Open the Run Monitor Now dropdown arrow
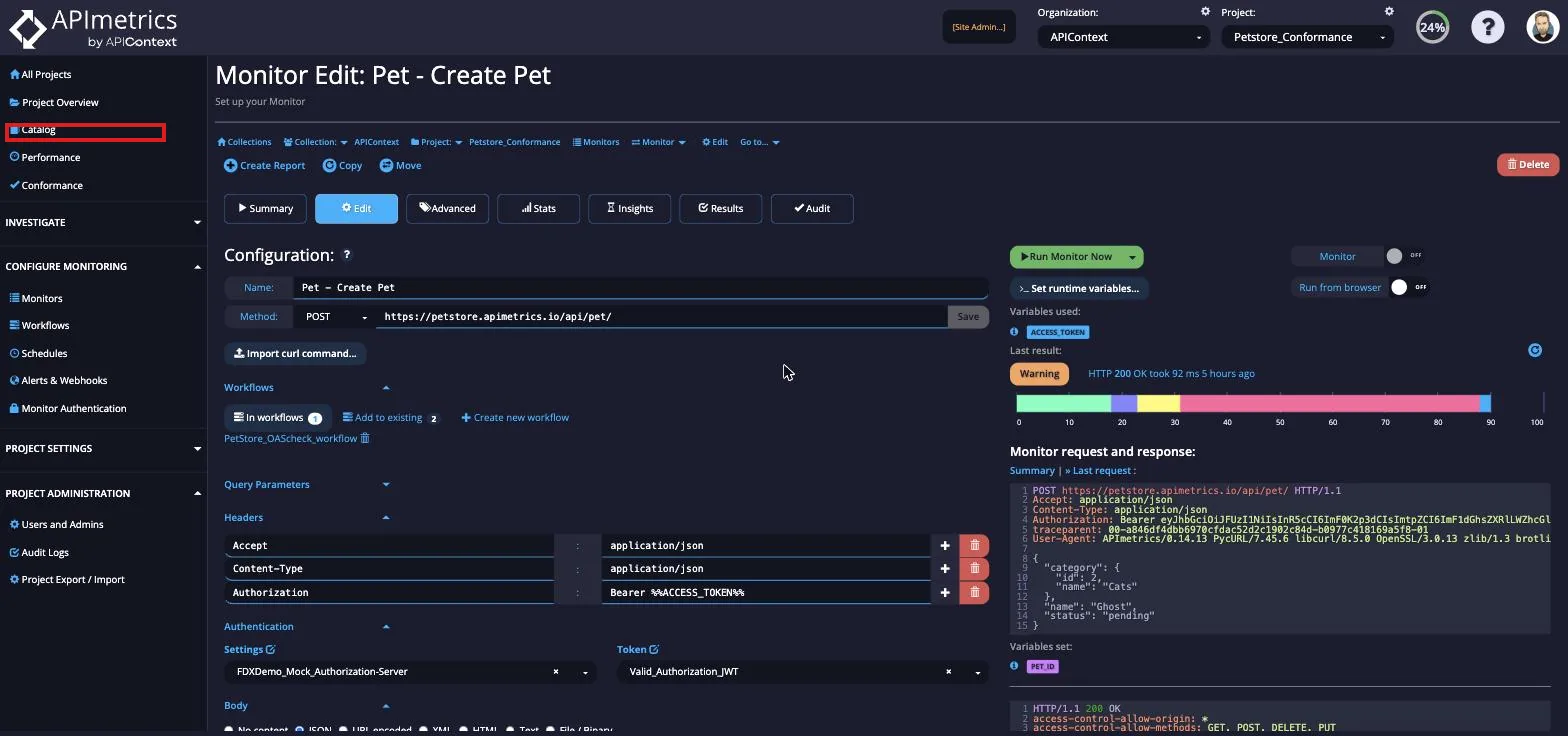The width and height of the screenshot is (1568, 736). (x=1132, y=257)
